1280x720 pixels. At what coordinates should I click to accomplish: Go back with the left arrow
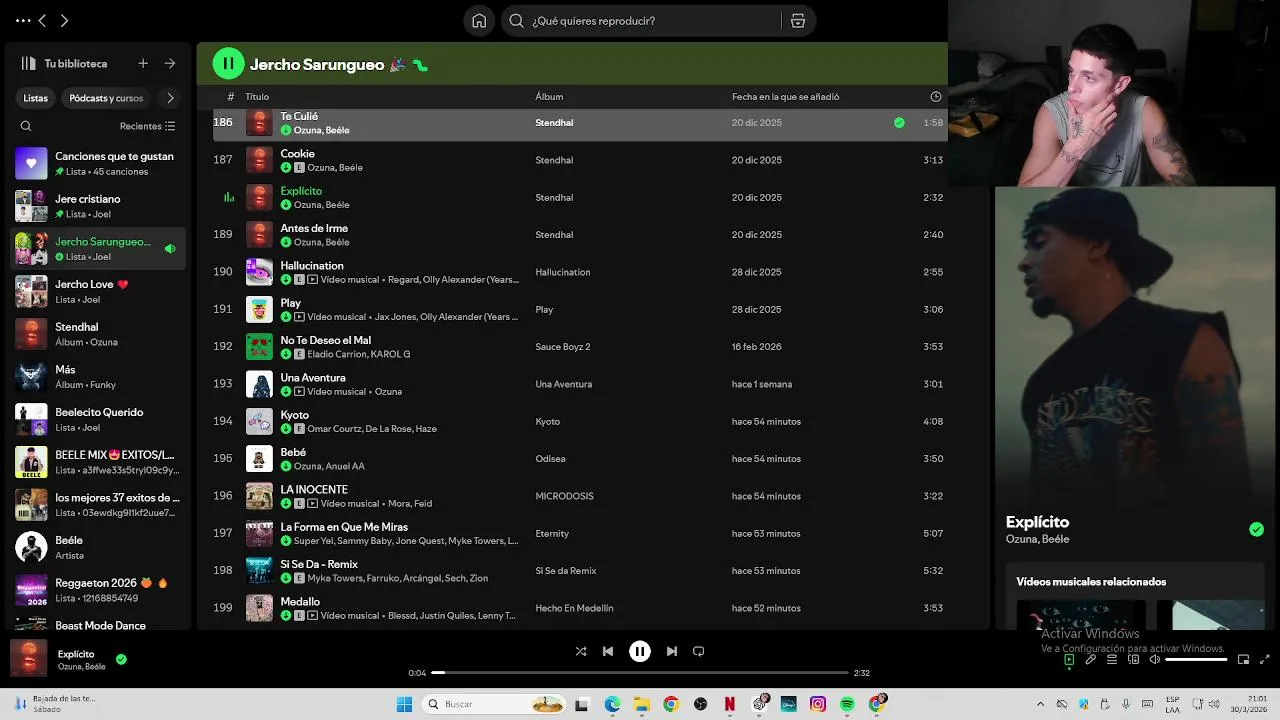coord(42,20)
